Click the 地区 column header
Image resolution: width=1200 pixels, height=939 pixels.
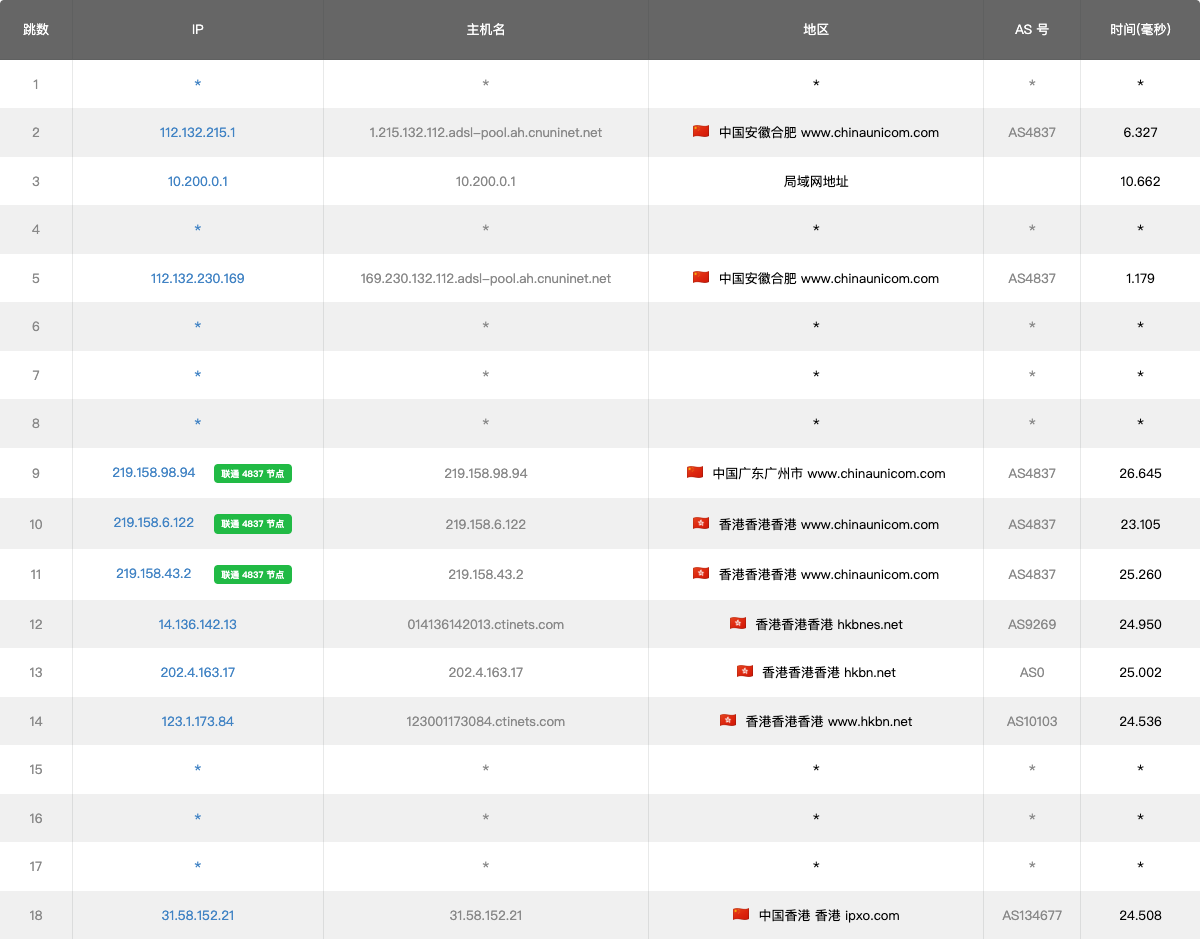(816, 29)
